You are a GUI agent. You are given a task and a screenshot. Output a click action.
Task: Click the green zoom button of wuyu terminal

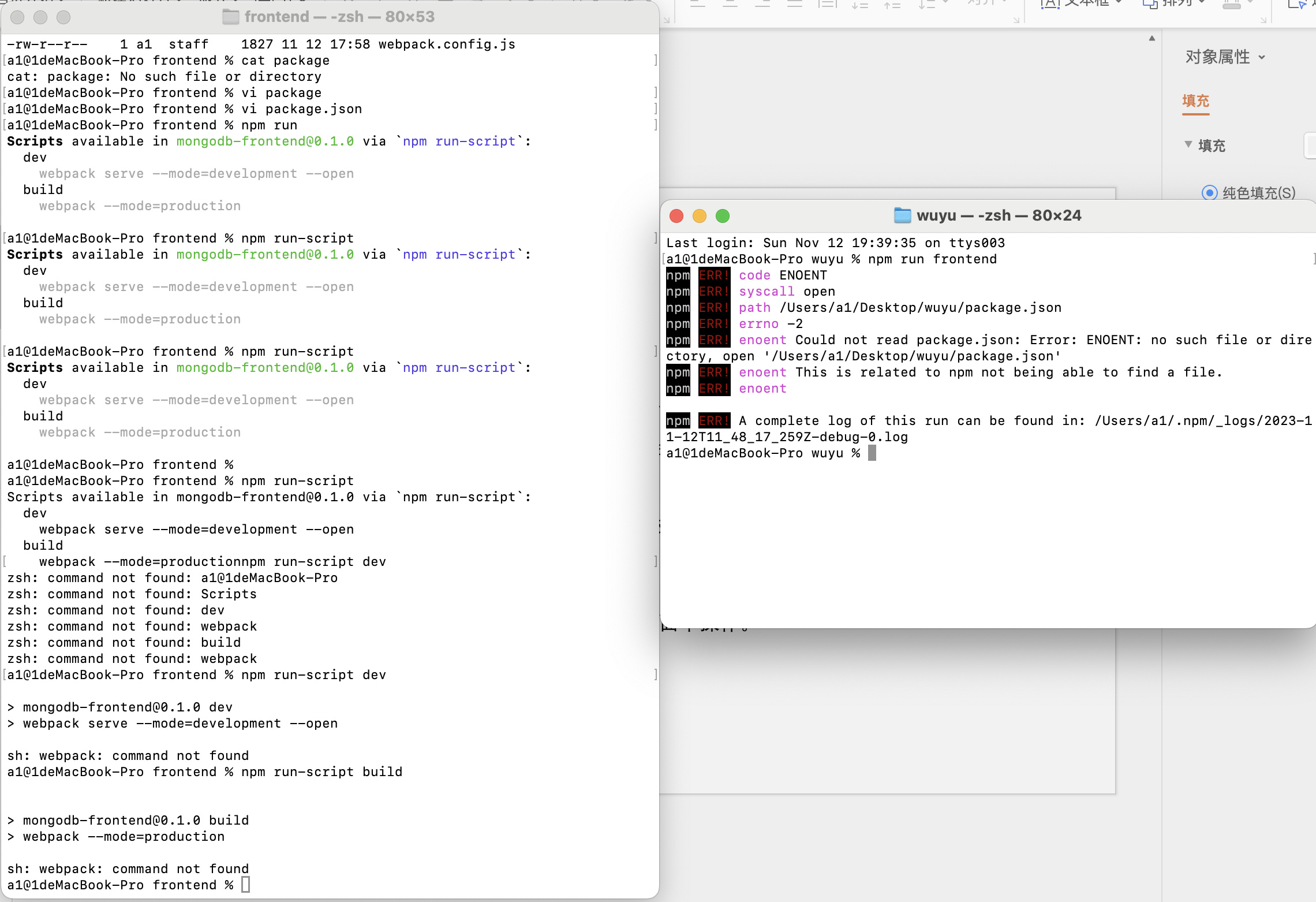723,216
